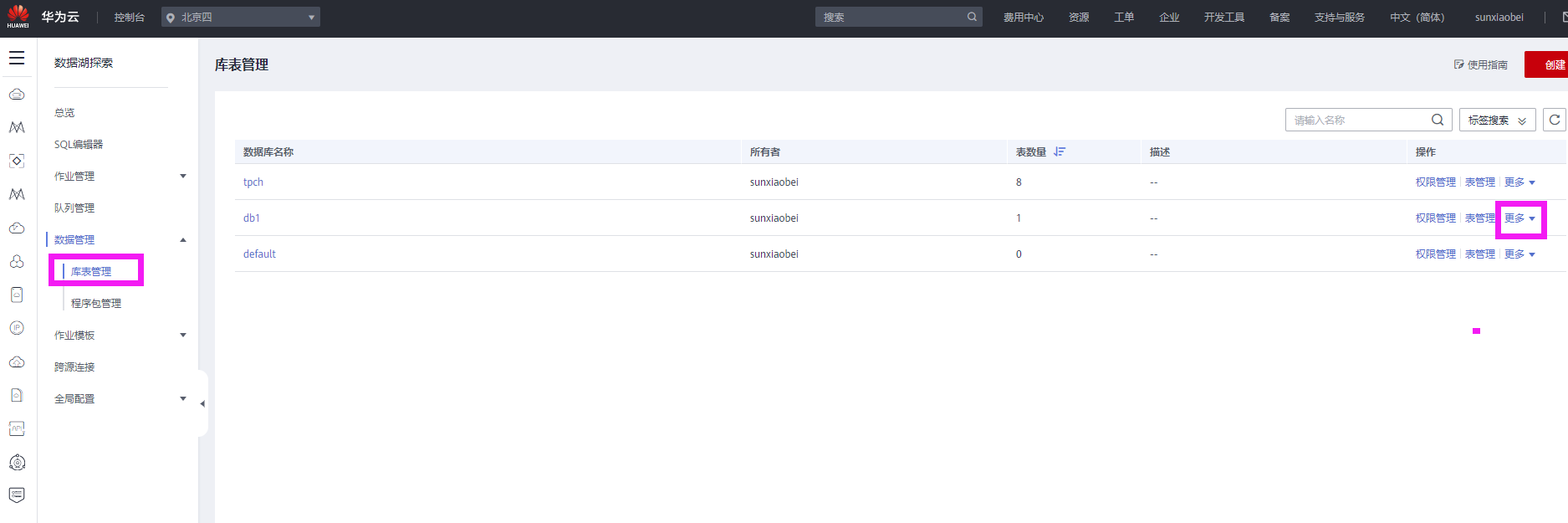The image size is (1568, 523).
Task: Click 表管理 for tpch
Action: (1480, 182)
